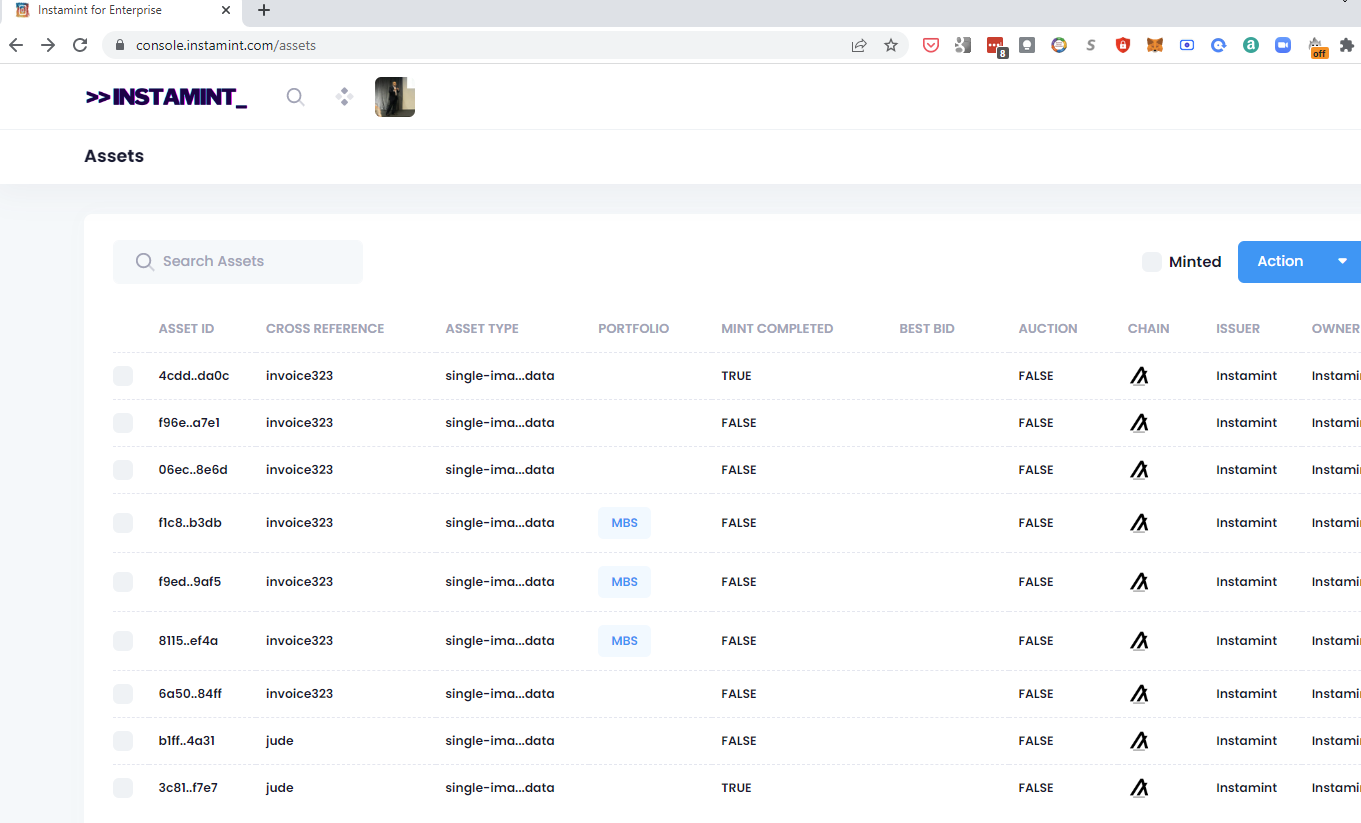Select checkbox for asset f9ed..9af5
The image size is (1361, 823).
123,582
